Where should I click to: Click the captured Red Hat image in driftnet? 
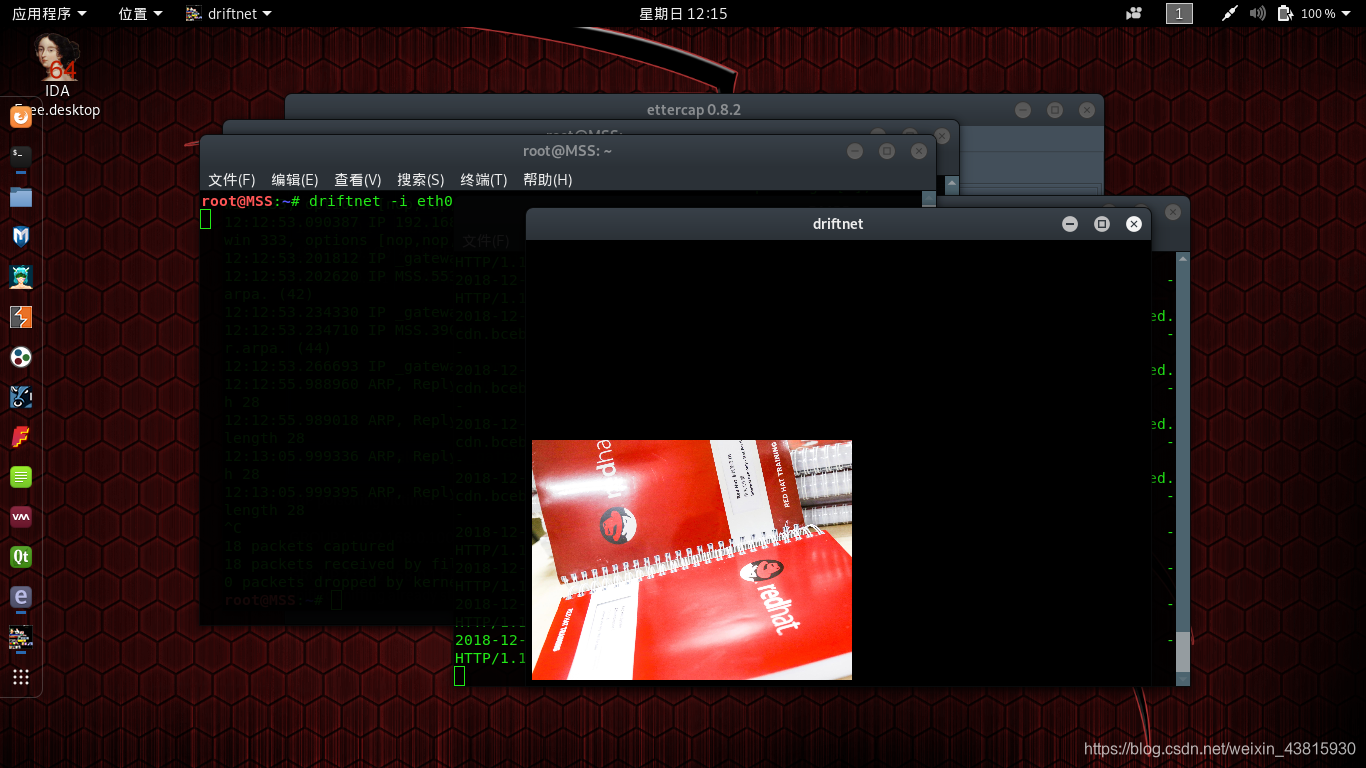[x=692, y=560]
